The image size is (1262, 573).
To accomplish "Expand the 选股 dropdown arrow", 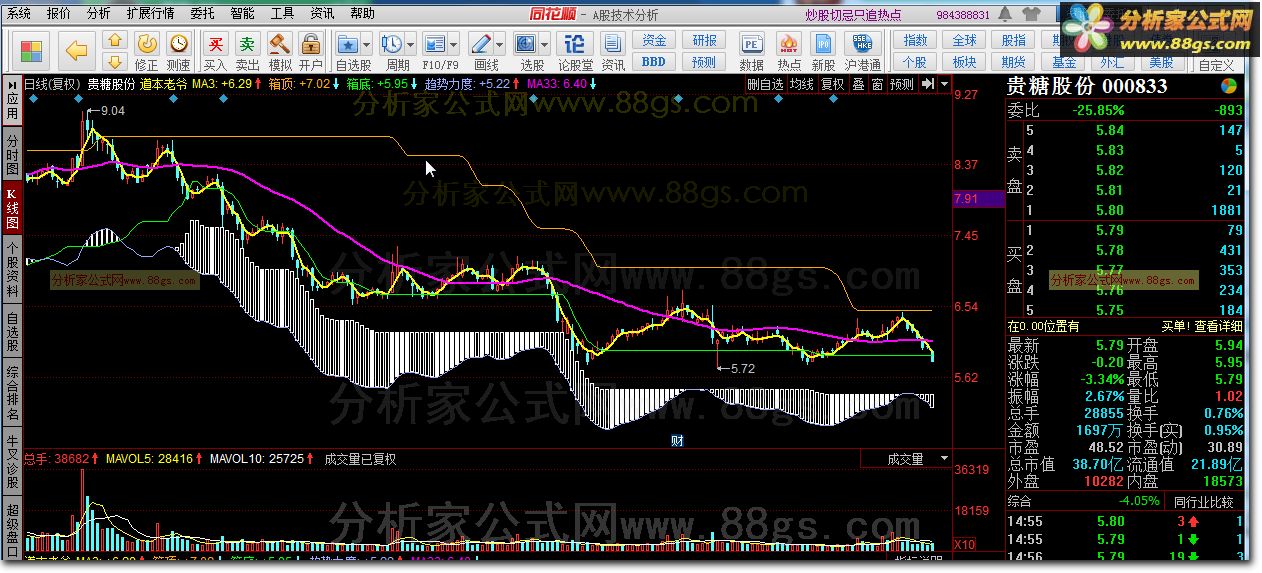I will click(545, 45).
